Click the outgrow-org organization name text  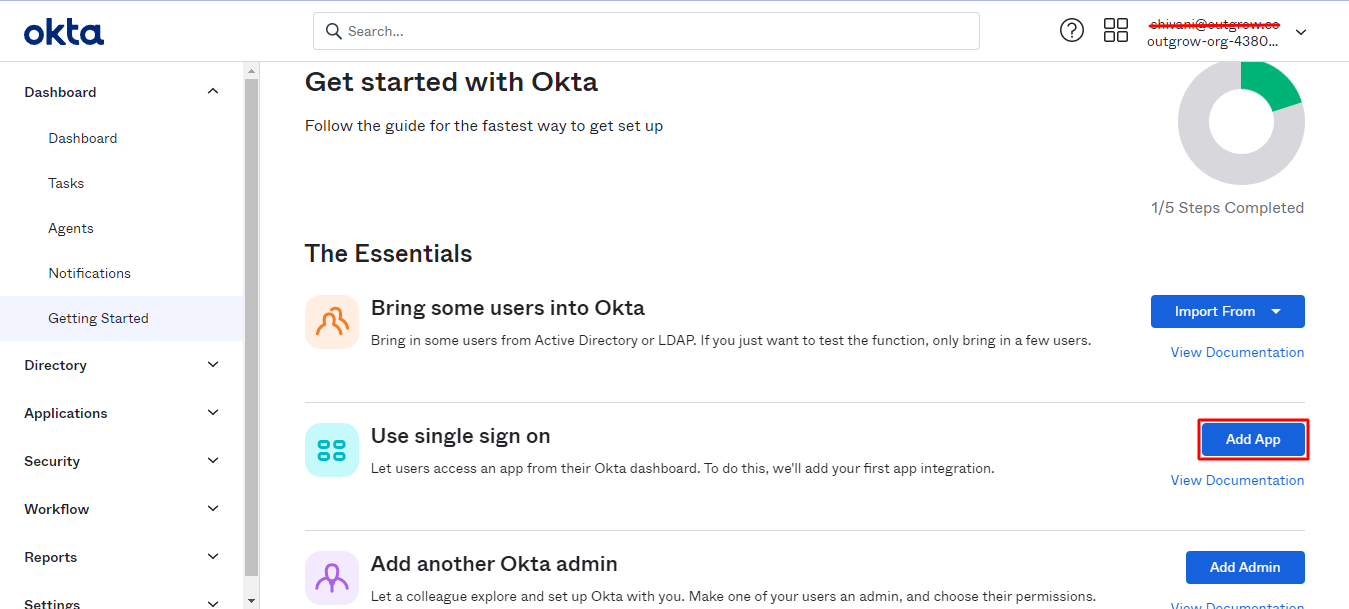coord(1213,41)
